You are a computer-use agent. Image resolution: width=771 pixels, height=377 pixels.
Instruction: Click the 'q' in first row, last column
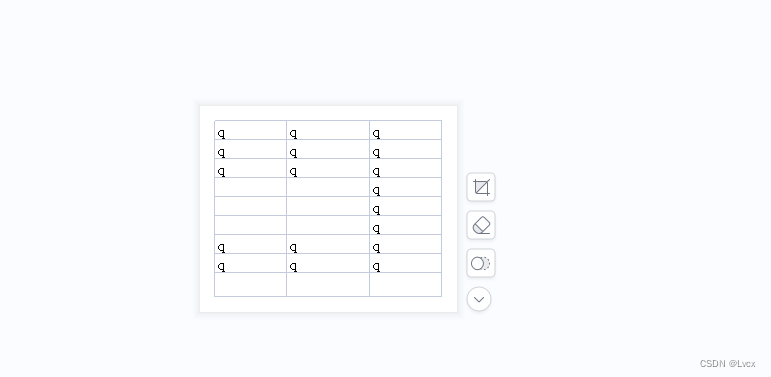pyautogui.click(x=377, y=134)
